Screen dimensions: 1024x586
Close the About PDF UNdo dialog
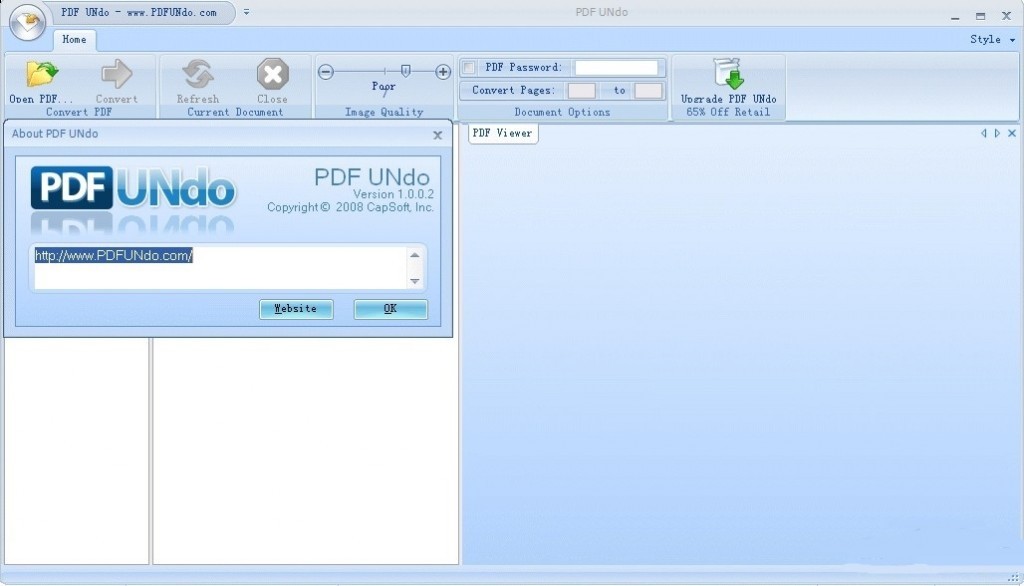coord(438,135)
